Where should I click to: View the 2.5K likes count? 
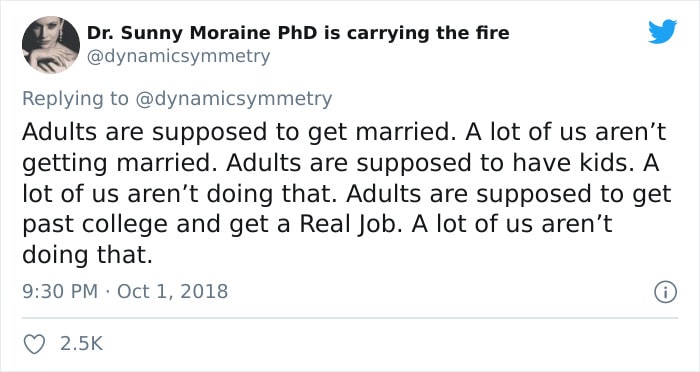coord(81,344)
